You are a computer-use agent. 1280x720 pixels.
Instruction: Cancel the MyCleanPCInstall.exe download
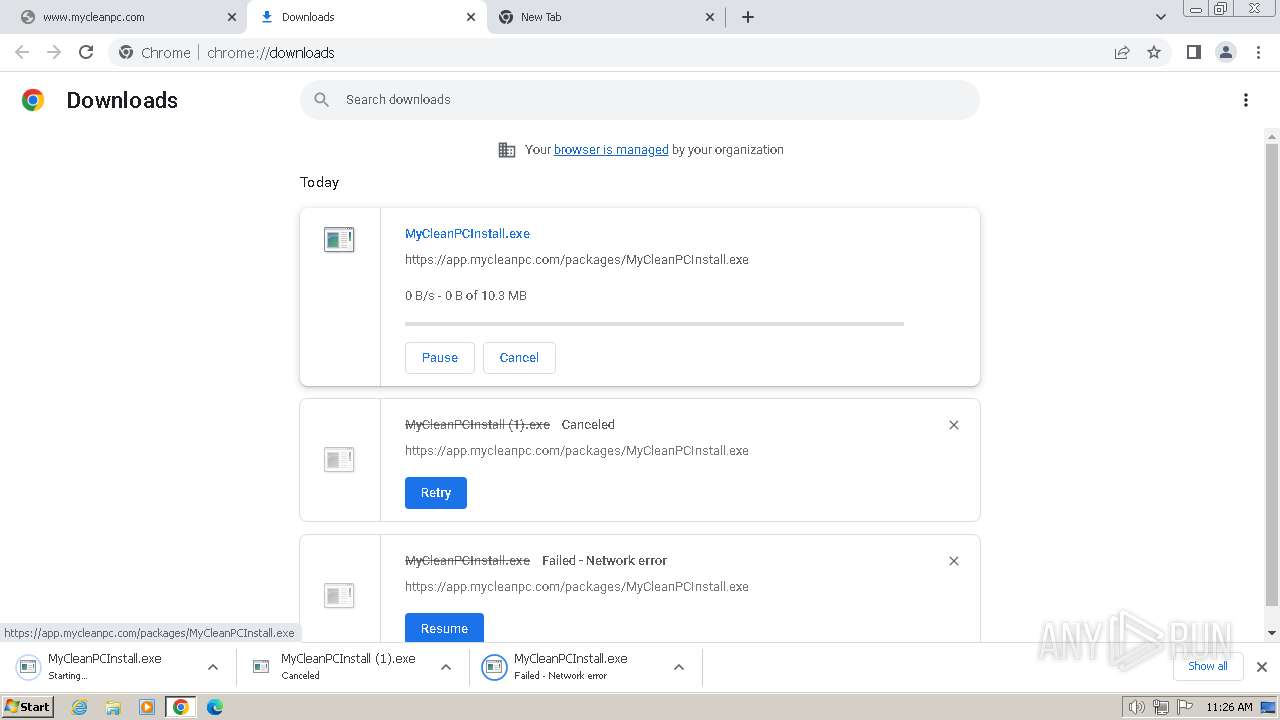(x=519, y=358)
